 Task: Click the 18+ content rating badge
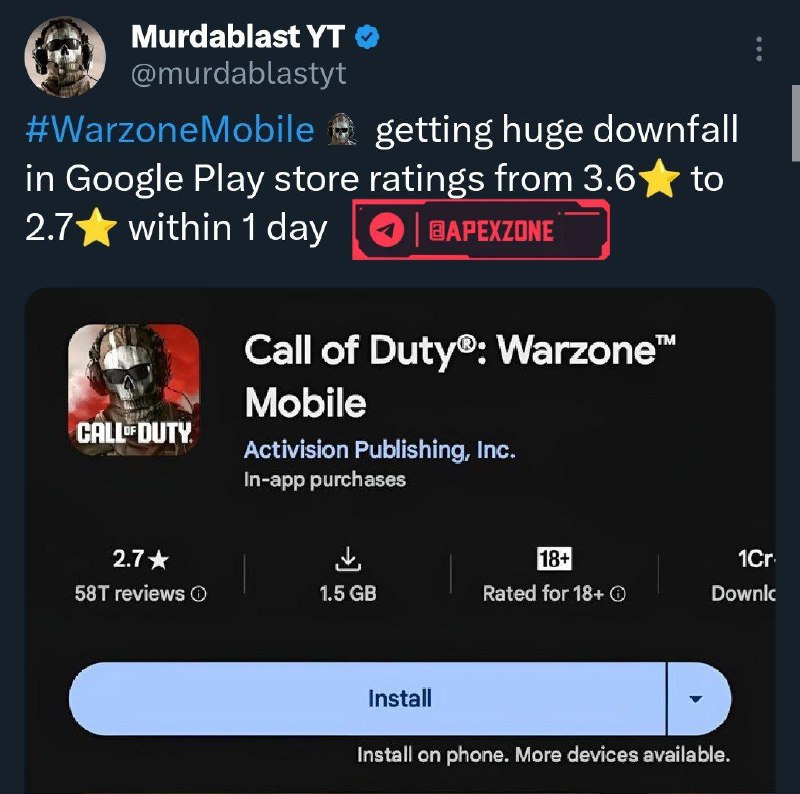click(x=555, y=559)
